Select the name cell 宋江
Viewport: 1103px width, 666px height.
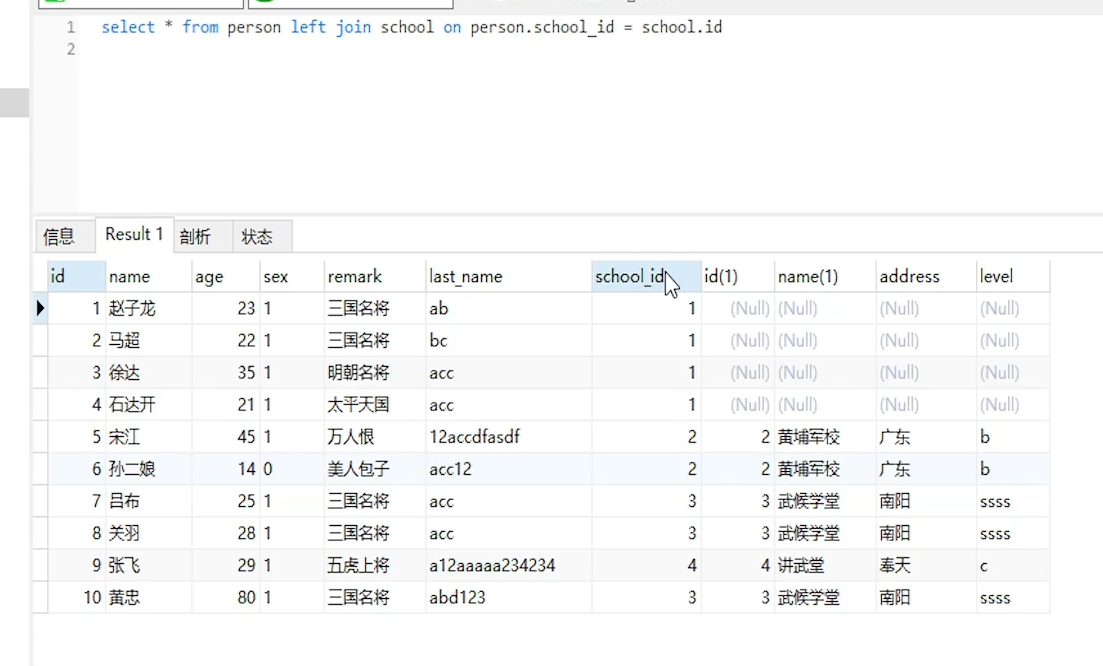click(x=148, y=437)
